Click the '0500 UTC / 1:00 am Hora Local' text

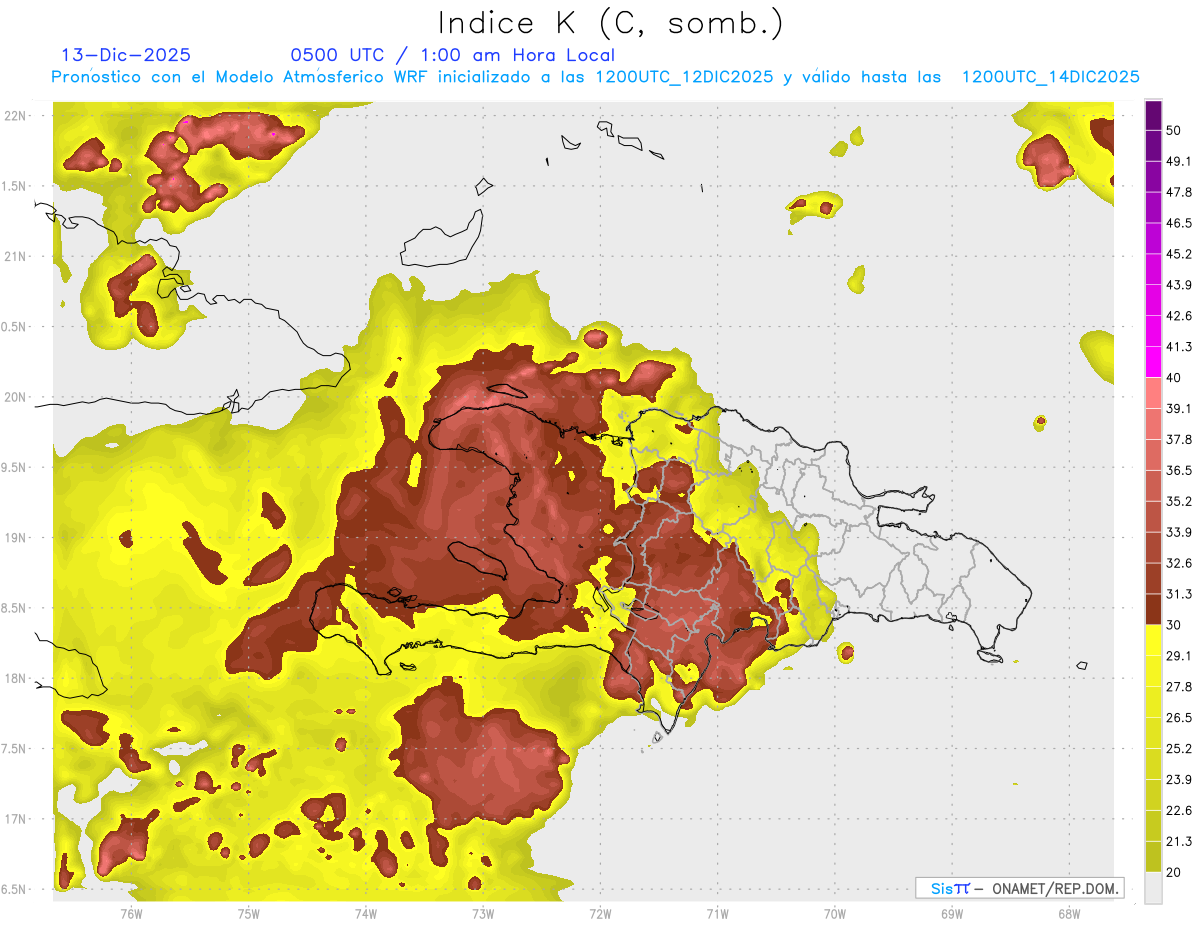click(x=452, y=55)
